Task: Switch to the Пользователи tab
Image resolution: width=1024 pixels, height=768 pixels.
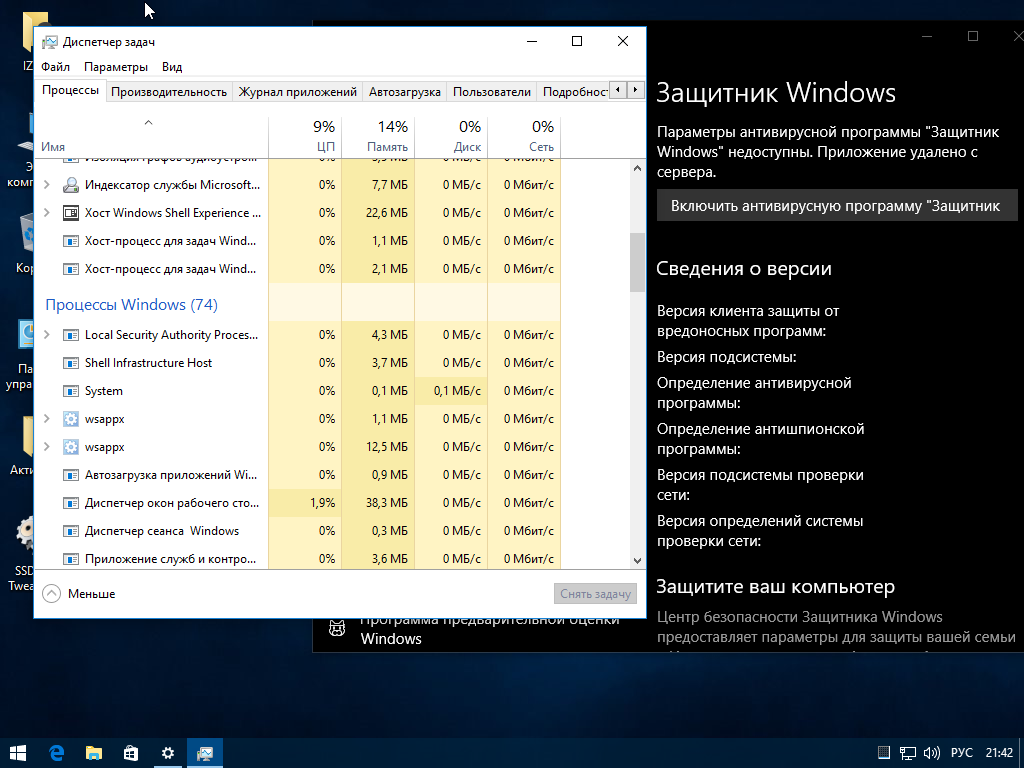Action: tap(492, 92)
